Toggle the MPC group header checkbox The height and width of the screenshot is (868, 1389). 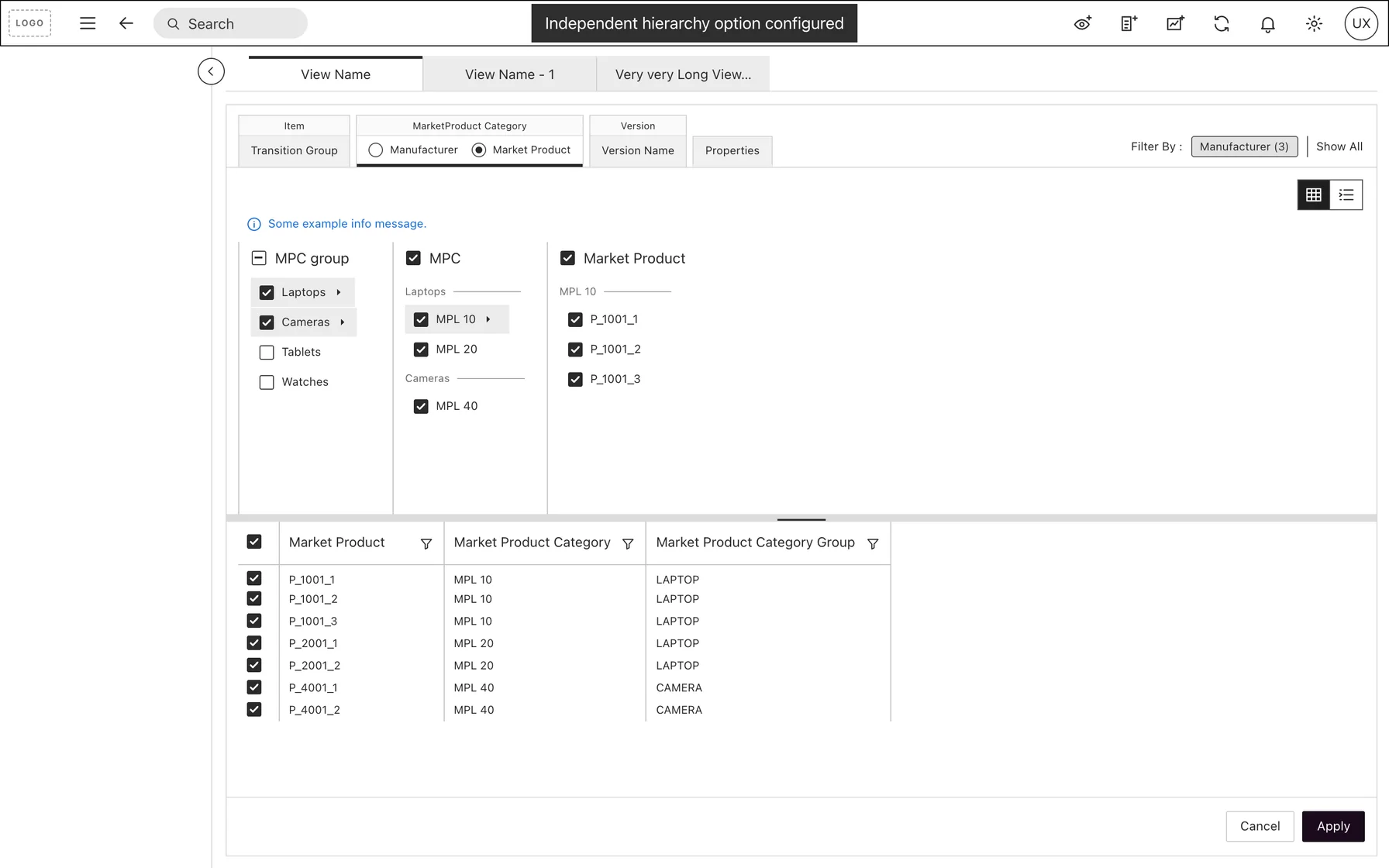(x=259, y=258)
